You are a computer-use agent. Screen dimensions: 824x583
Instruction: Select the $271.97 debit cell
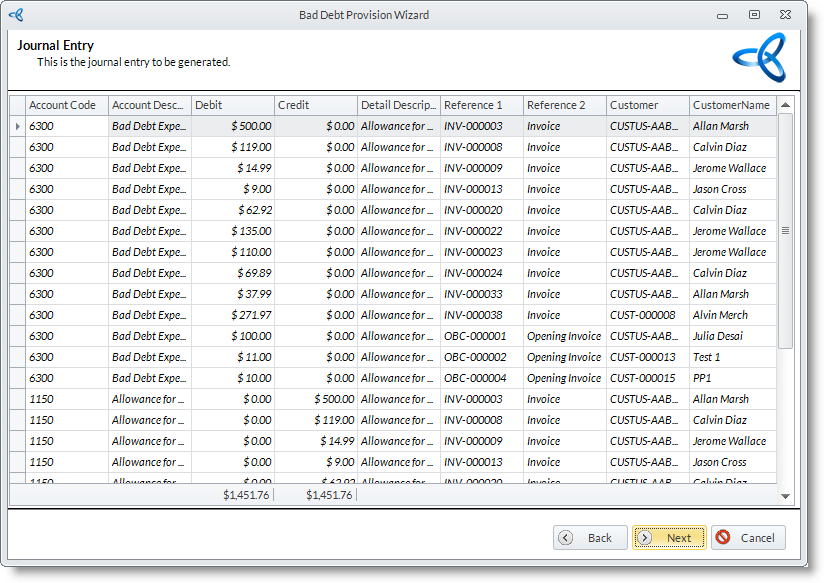click(x=233, y=315)
